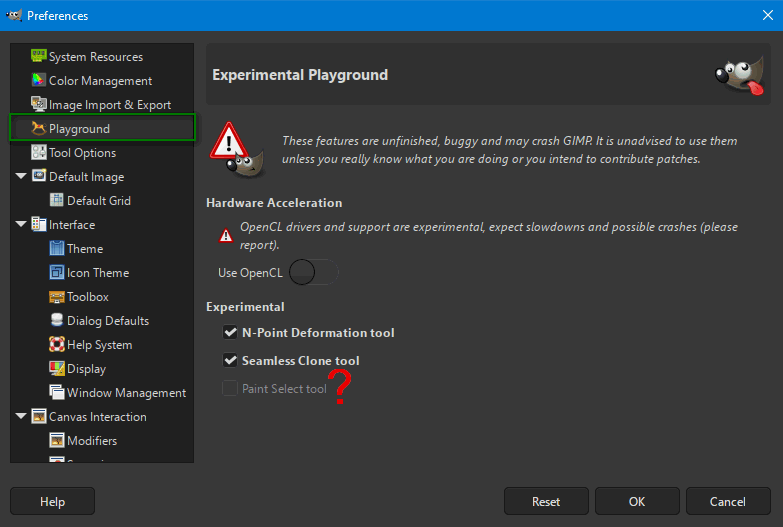
Task: Click the Color Management icon
Action: coord(38,80)
